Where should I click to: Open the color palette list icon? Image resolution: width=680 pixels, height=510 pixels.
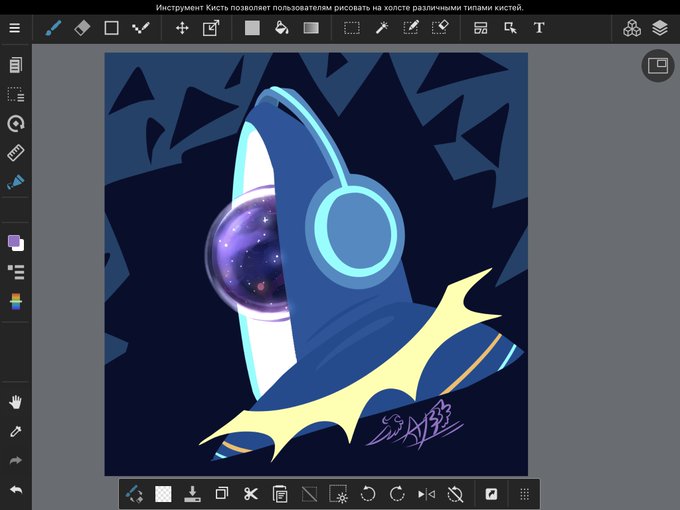tap(16, 272)
